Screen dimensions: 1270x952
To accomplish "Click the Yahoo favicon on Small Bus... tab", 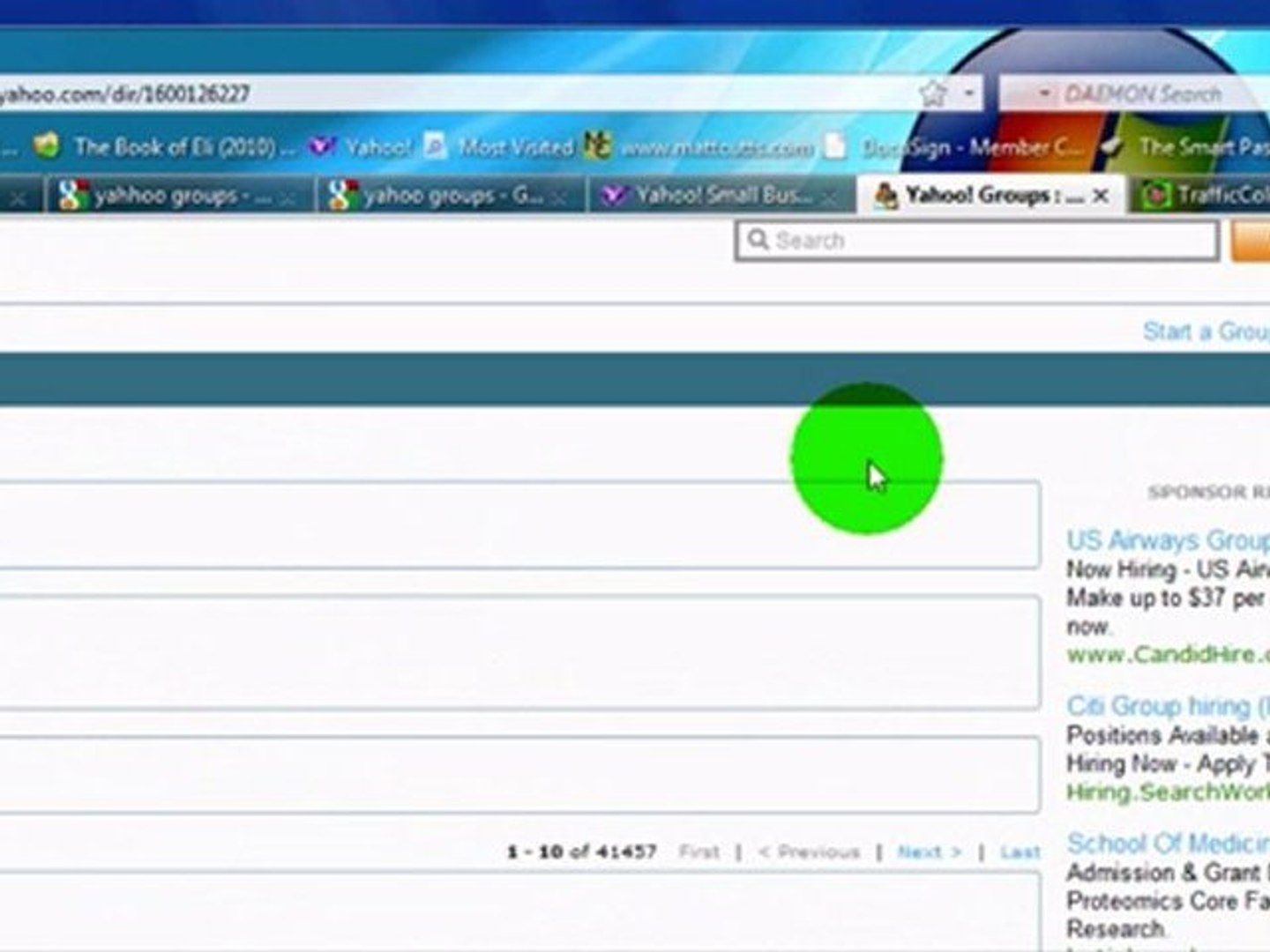I will pyautogui.click(x=614, y=195).
